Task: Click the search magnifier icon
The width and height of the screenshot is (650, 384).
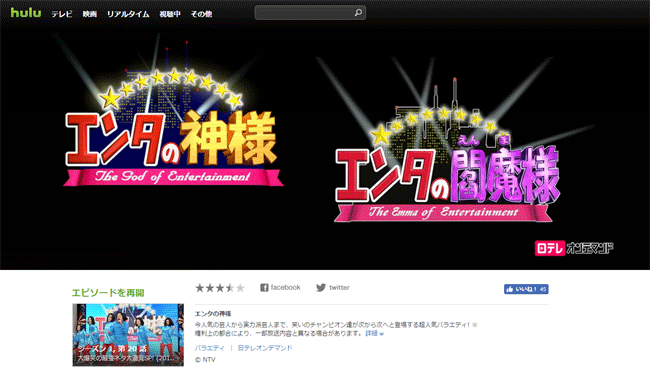Action: click(358, 13)
